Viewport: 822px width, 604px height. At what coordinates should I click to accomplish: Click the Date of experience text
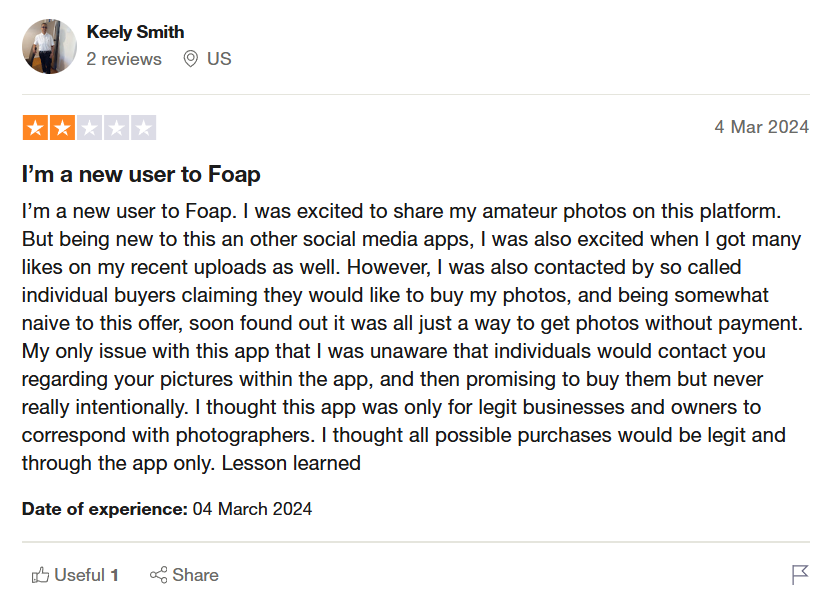tap(94, 508)
